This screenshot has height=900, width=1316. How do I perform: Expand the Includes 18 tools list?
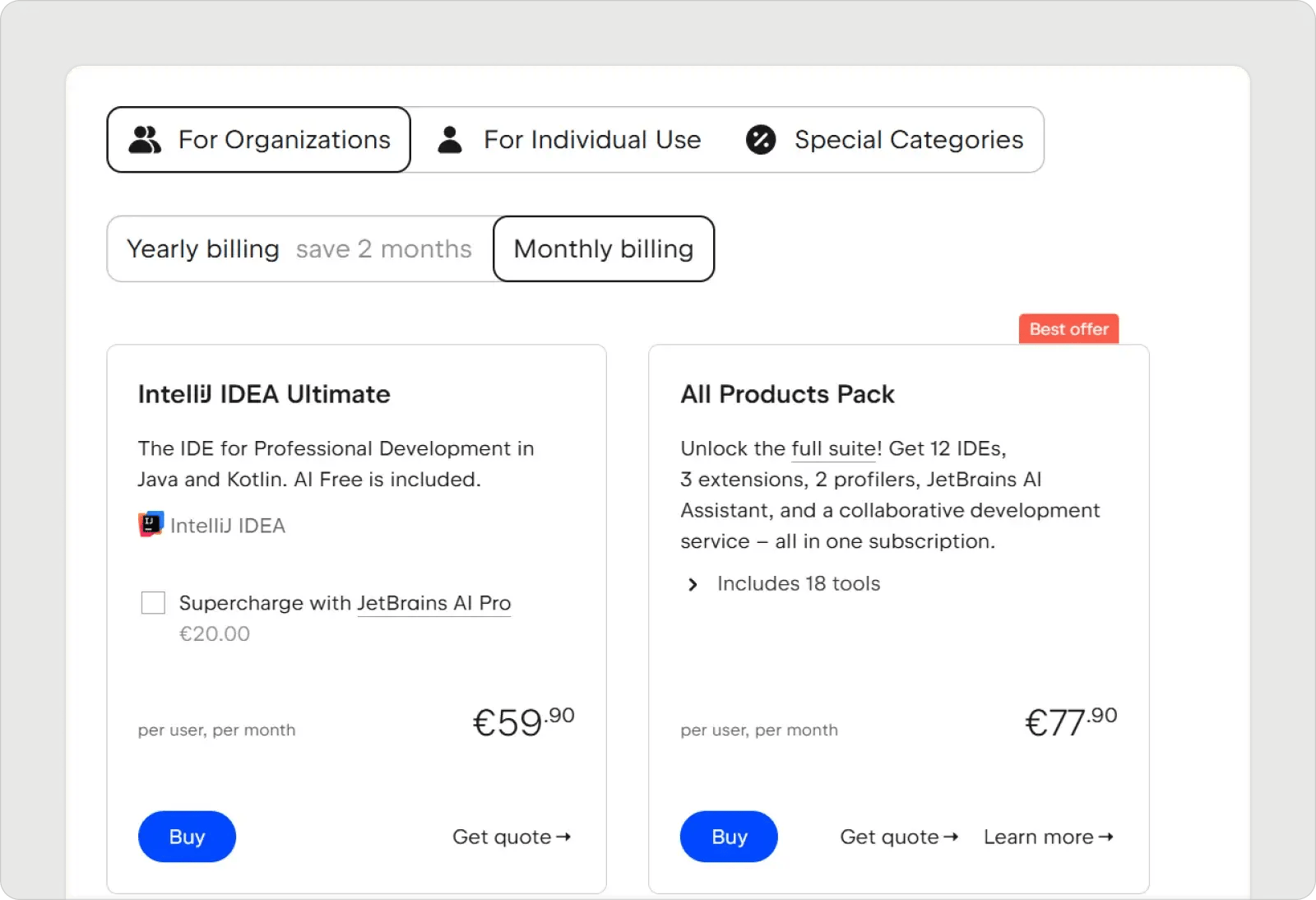point(782,584)
